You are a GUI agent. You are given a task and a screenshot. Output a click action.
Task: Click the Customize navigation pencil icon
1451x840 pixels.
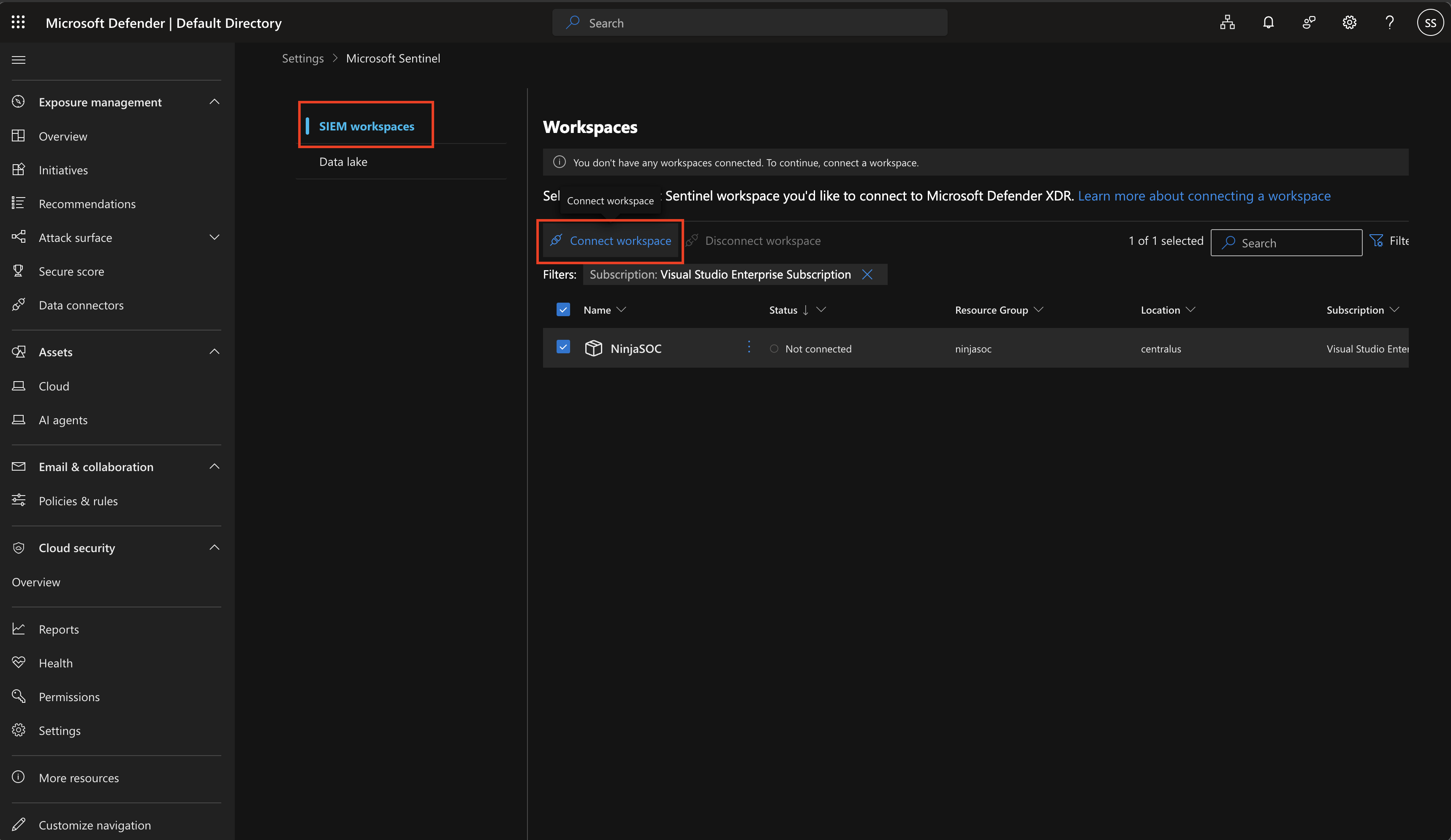pyautogui.click(x=19, y=824)
